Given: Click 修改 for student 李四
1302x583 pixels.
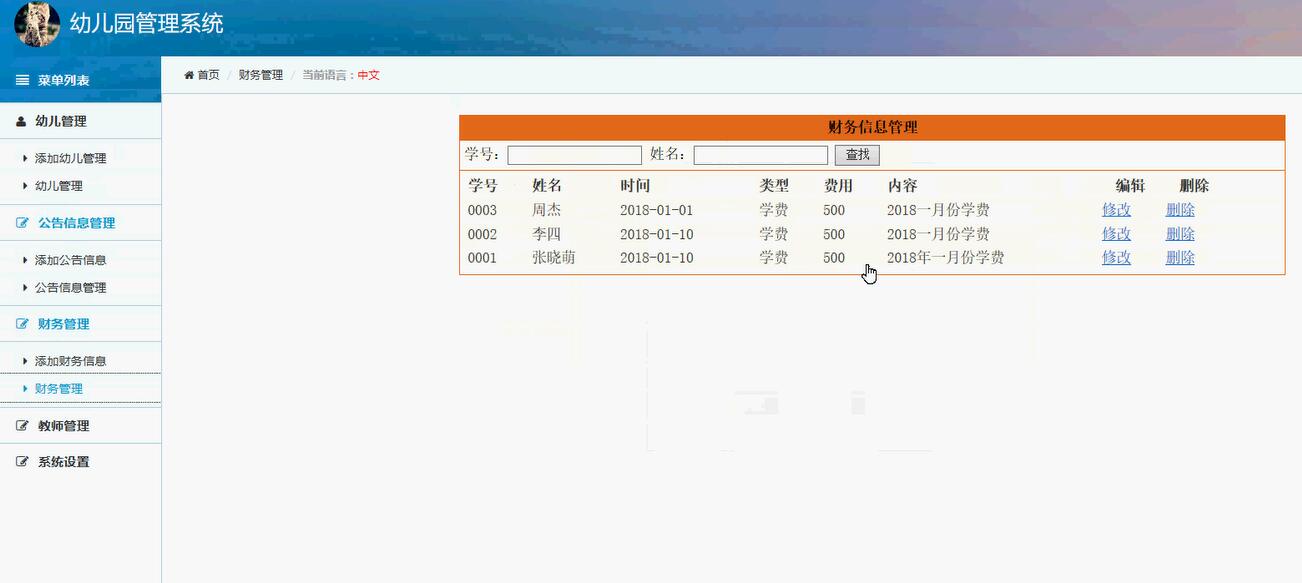Looking at the screenshot, I should pyautogui.click(x=1116, y=234).
